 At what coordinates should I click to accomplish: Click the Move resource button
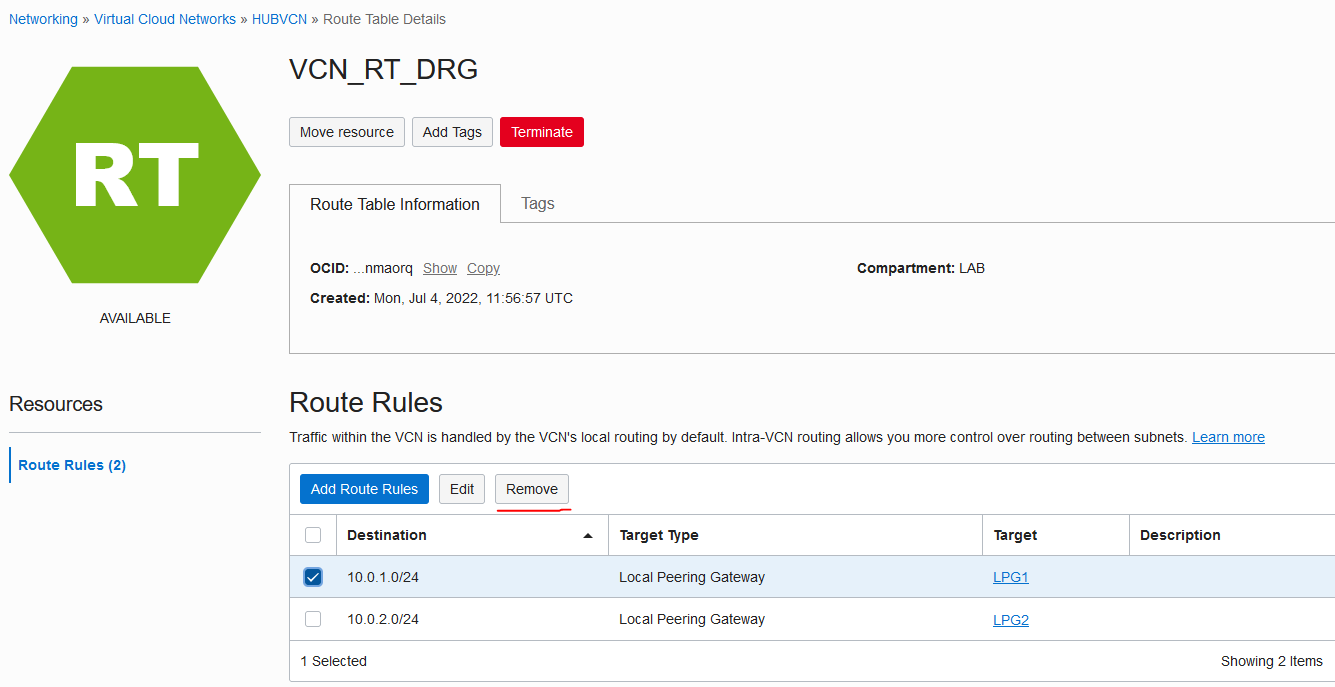pyautogui.click(x=347, y=132)
